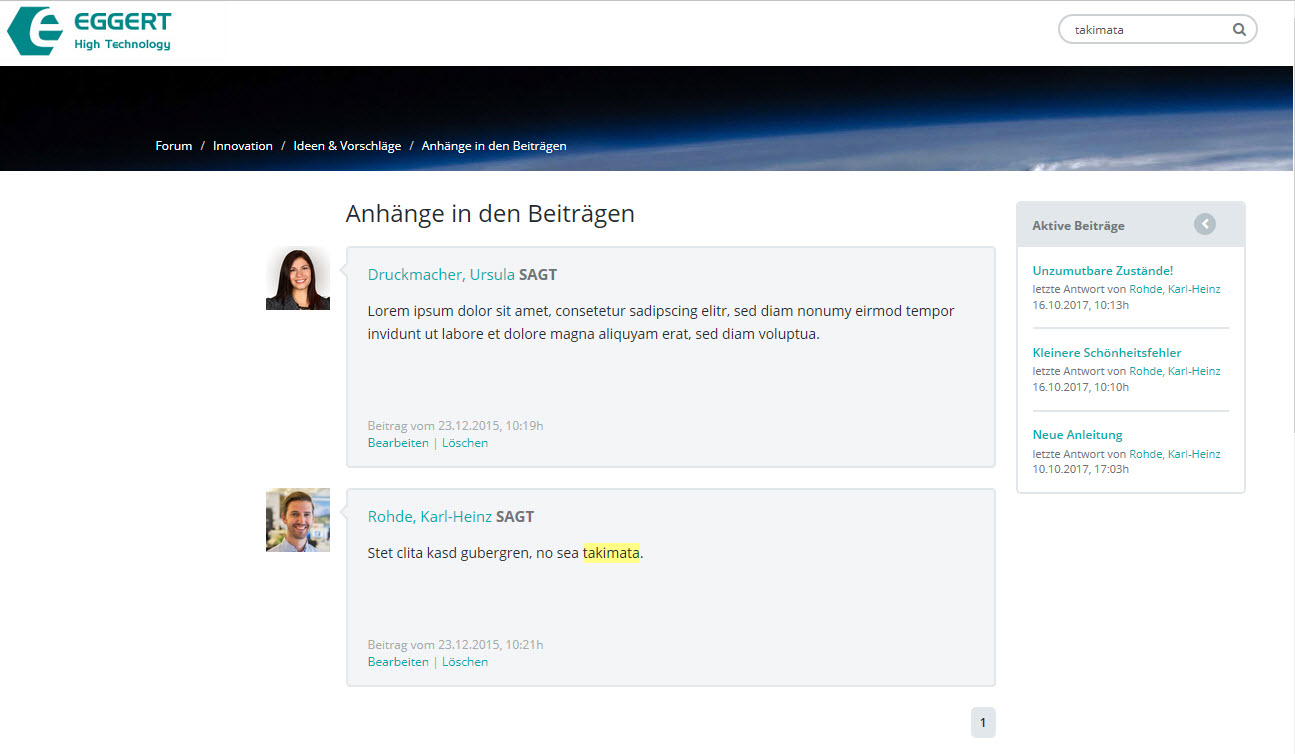The image size is (1295, 754).
Task: Open Forum breadcrumb link
Action: point(174,146)
